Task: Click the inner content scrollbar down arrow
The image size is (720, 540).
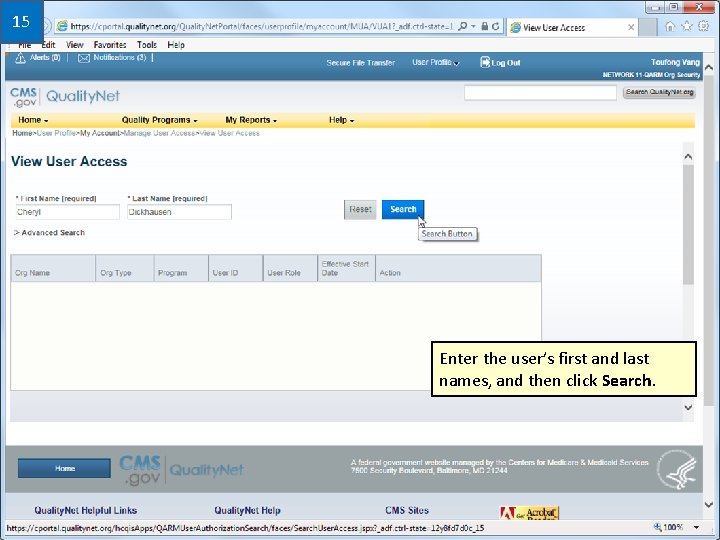Action: point(688,407)
